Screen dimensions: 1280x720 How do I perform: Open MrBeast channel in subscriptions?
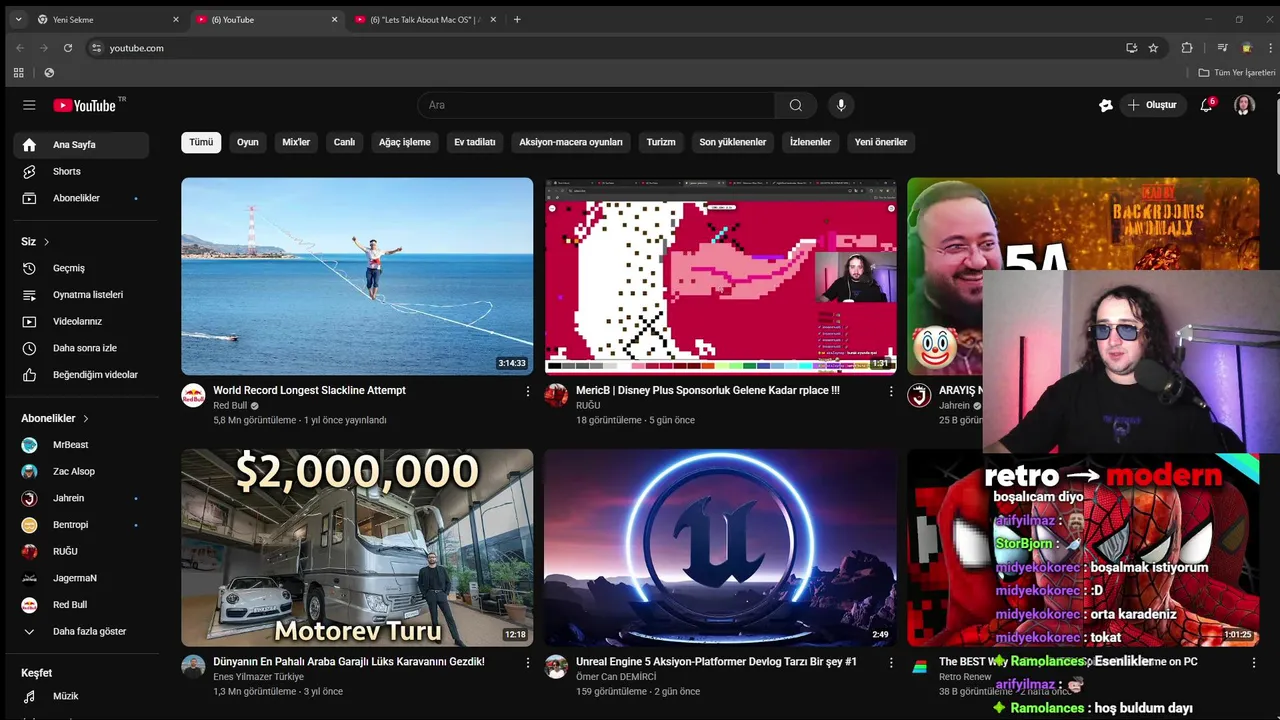pyautogui.click(x=81, y=445)
